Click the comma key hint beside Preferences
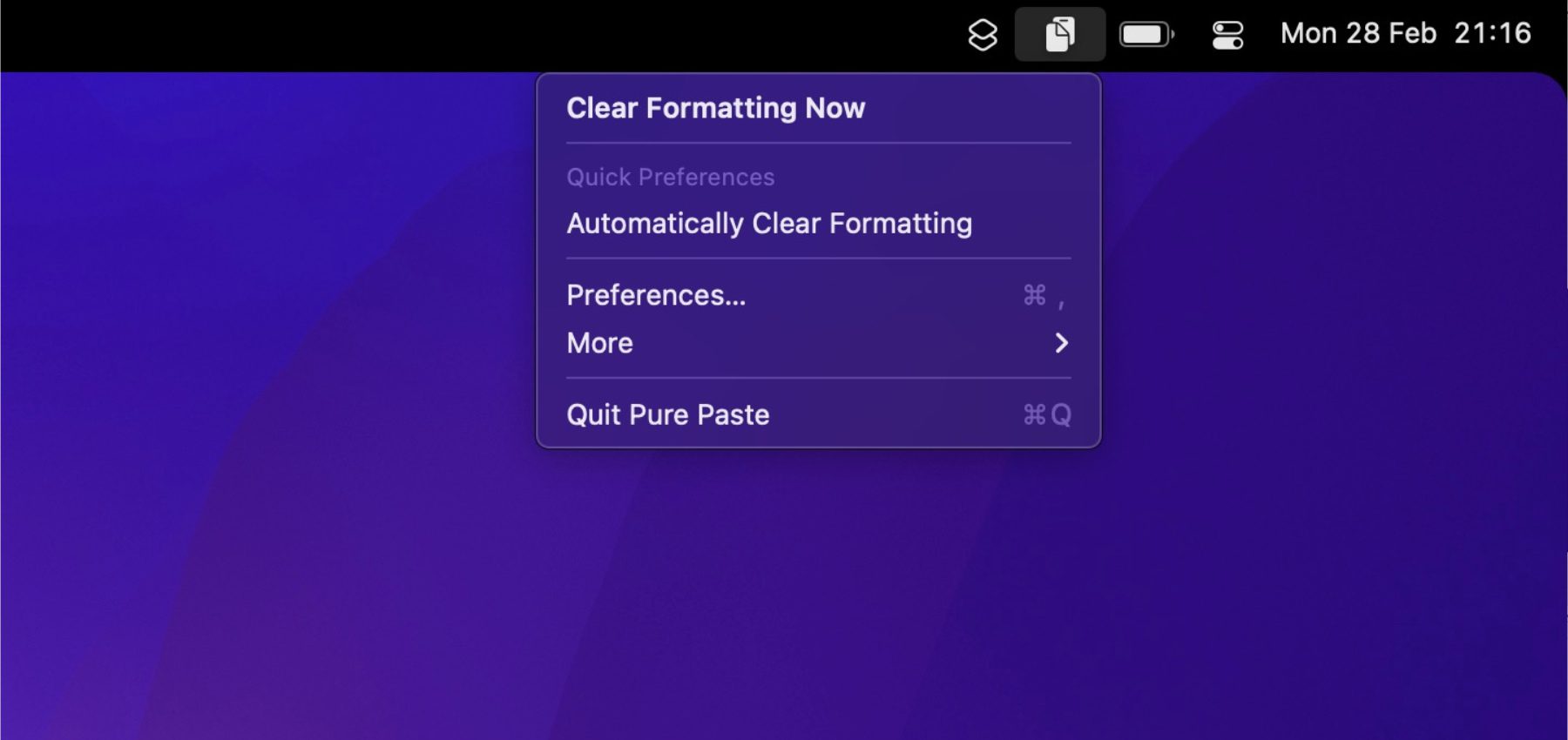 (1061, 301)
